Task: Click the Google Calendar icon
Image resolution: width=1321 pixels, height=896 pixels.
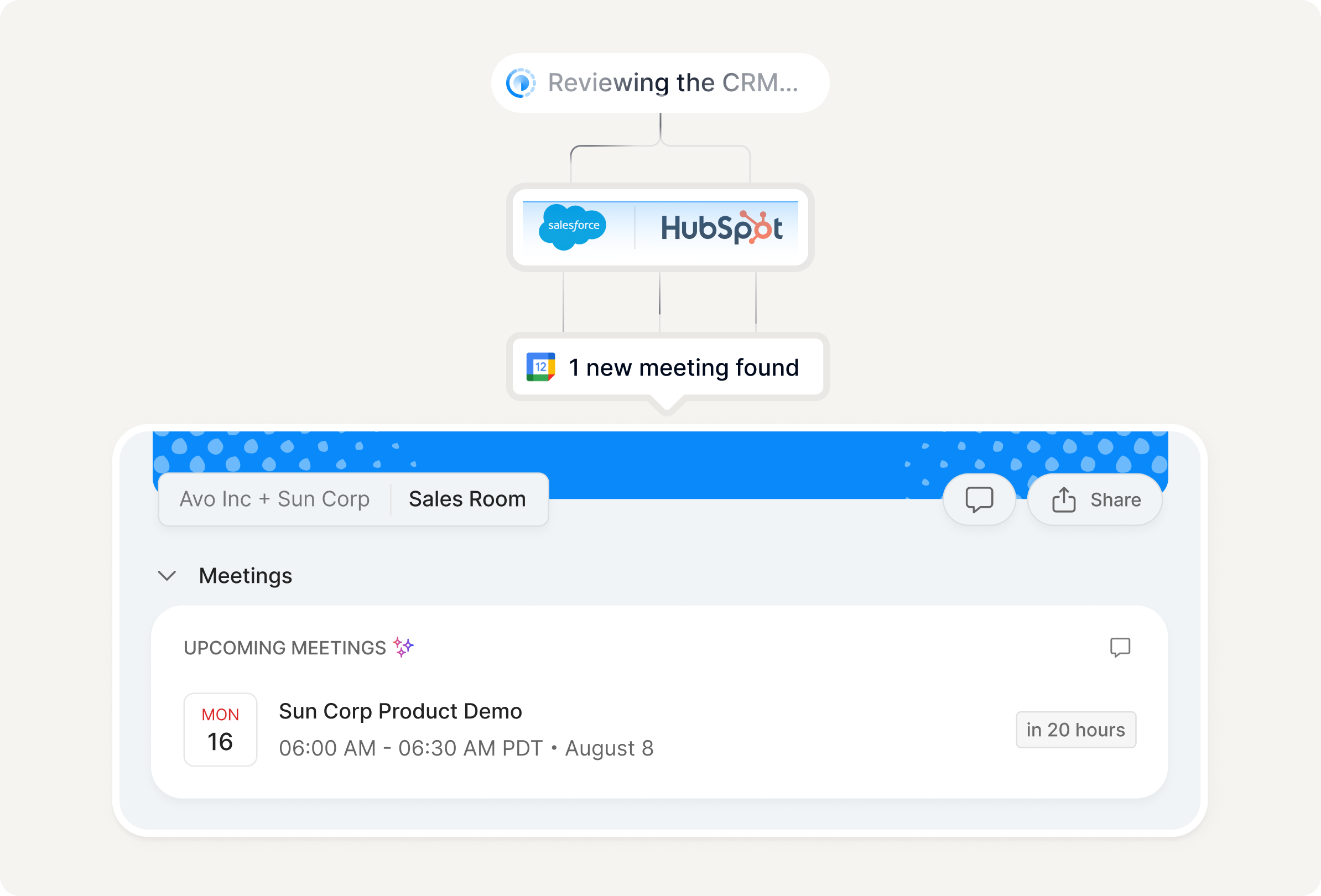Action: pos(540,367)
